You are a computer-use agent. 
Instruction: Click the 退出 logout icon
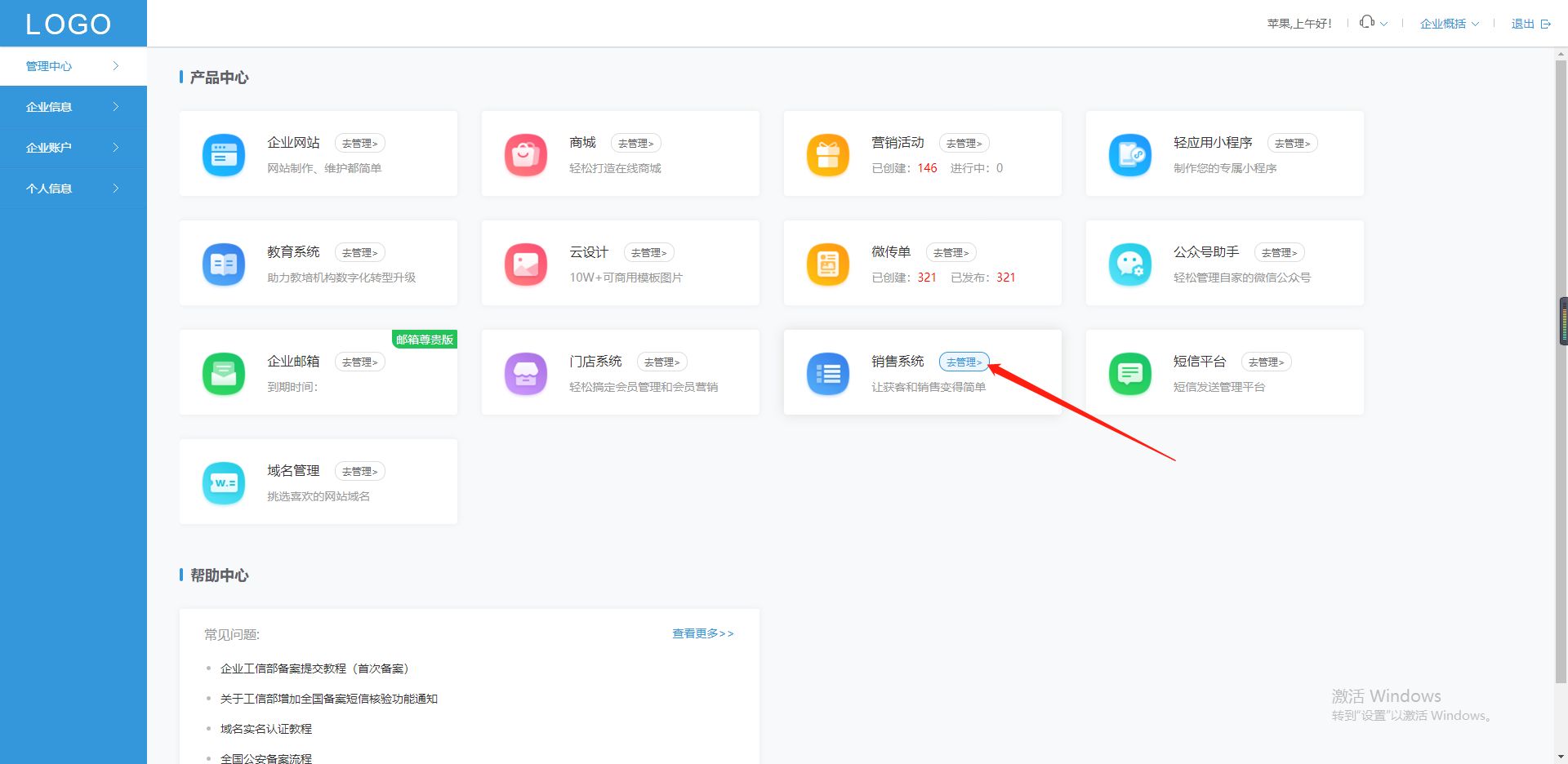[1545, 24]
